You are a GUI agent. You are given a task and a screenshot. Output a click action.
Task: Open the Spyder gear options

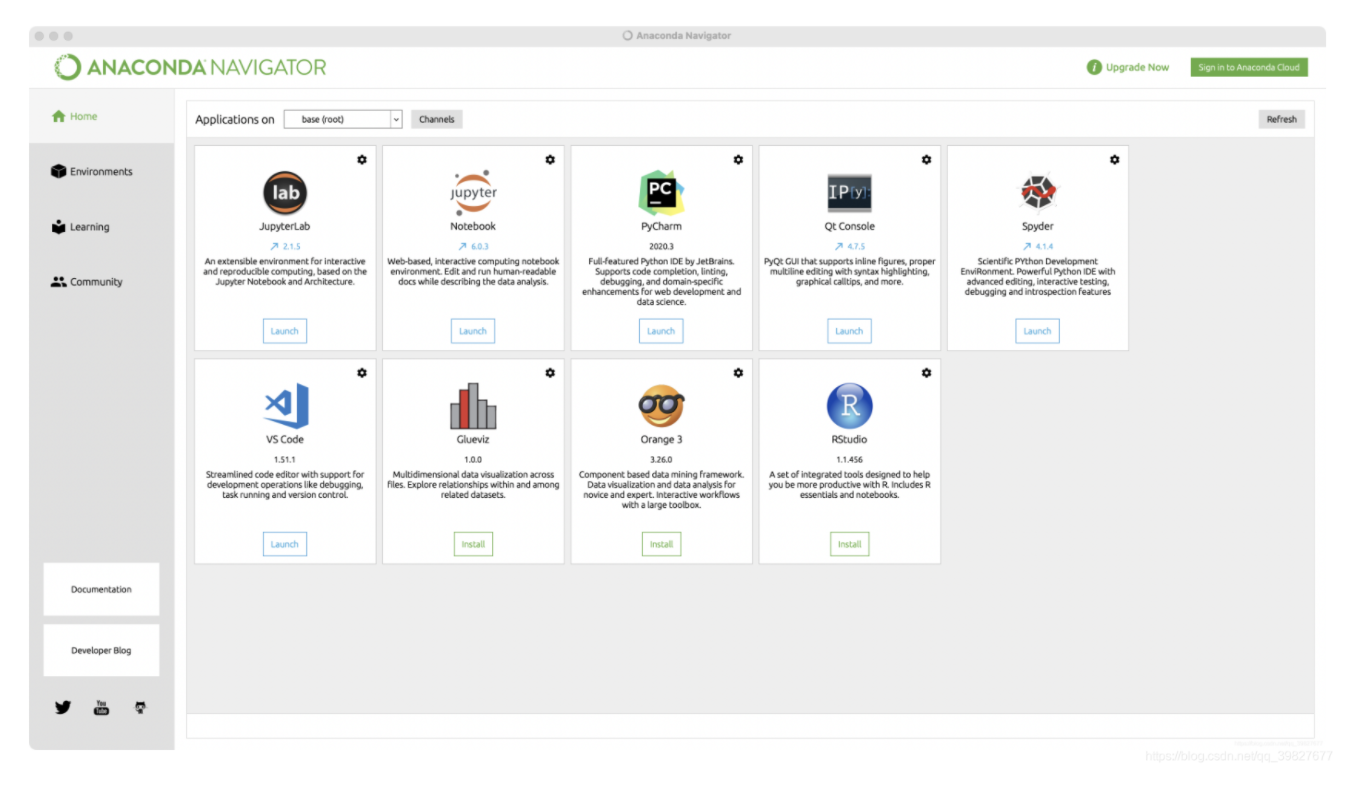[1114, 160]
